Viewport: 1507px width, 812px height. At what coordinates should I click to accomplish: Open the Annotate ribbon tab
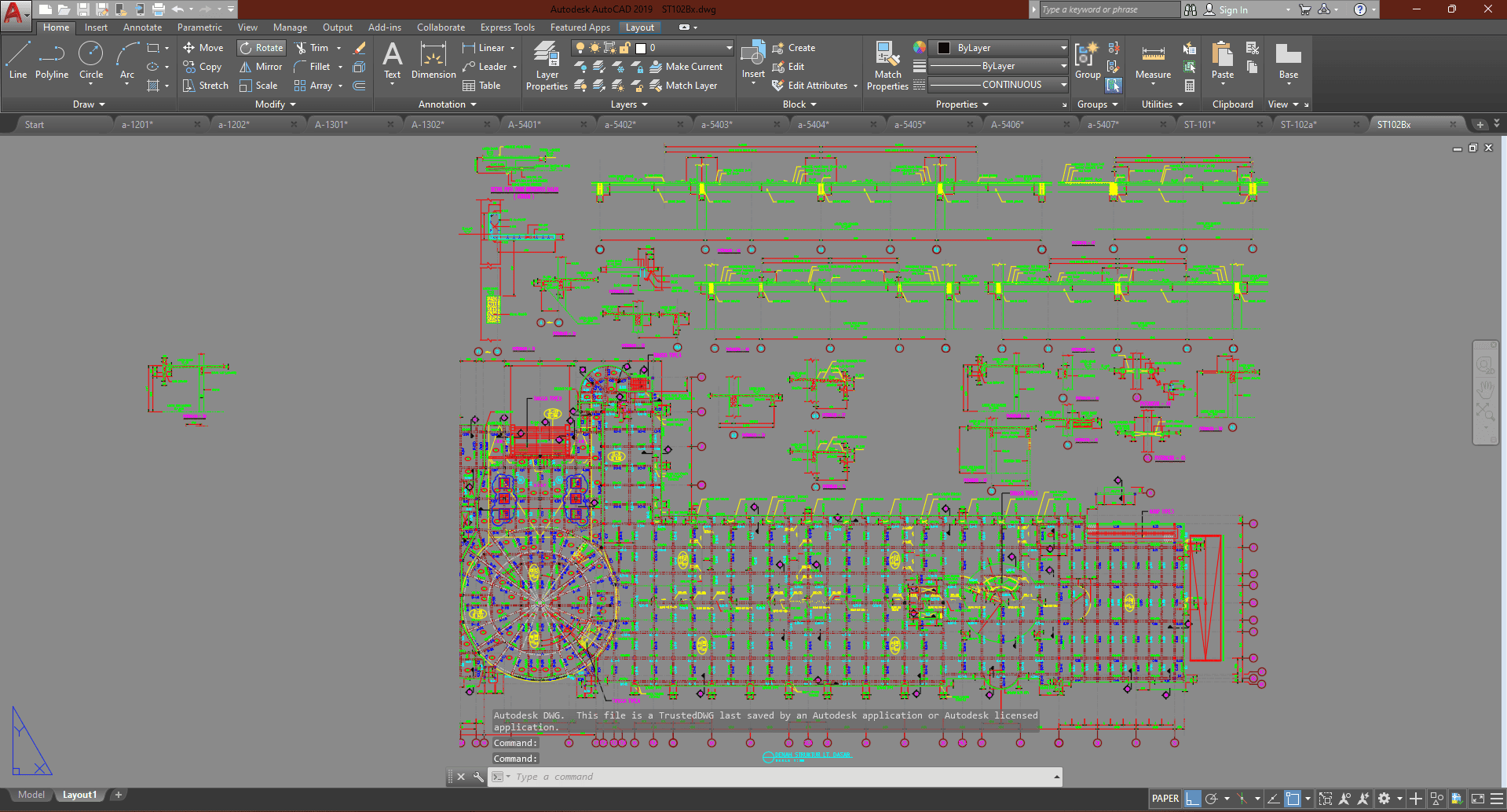[142, 27]
